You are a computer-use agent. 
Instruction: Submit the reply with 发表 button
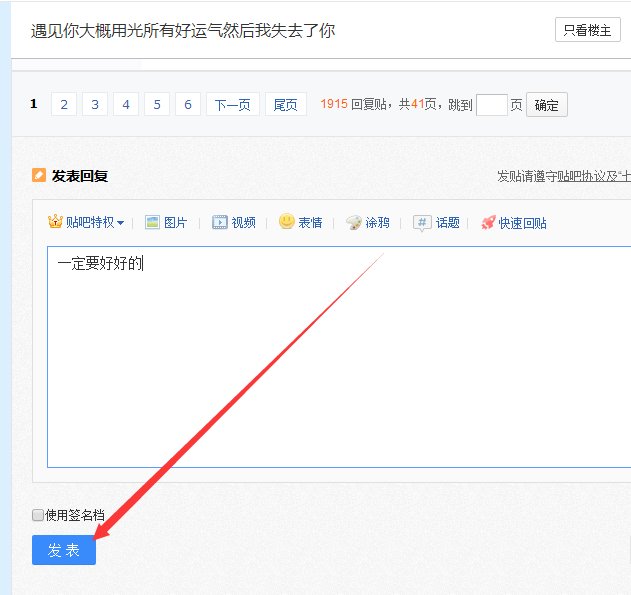(x=64, y=550)
